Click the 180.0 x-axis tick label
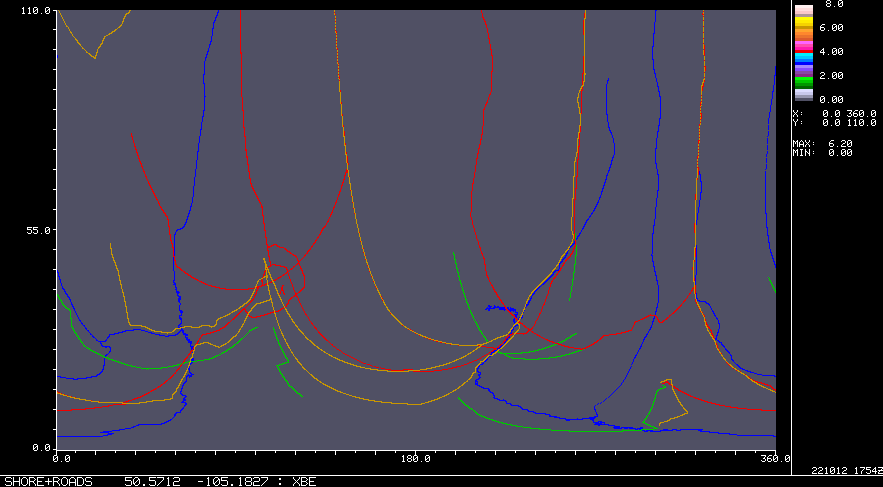This screenshot has height=487, width=883. click(x=415, y=458)
